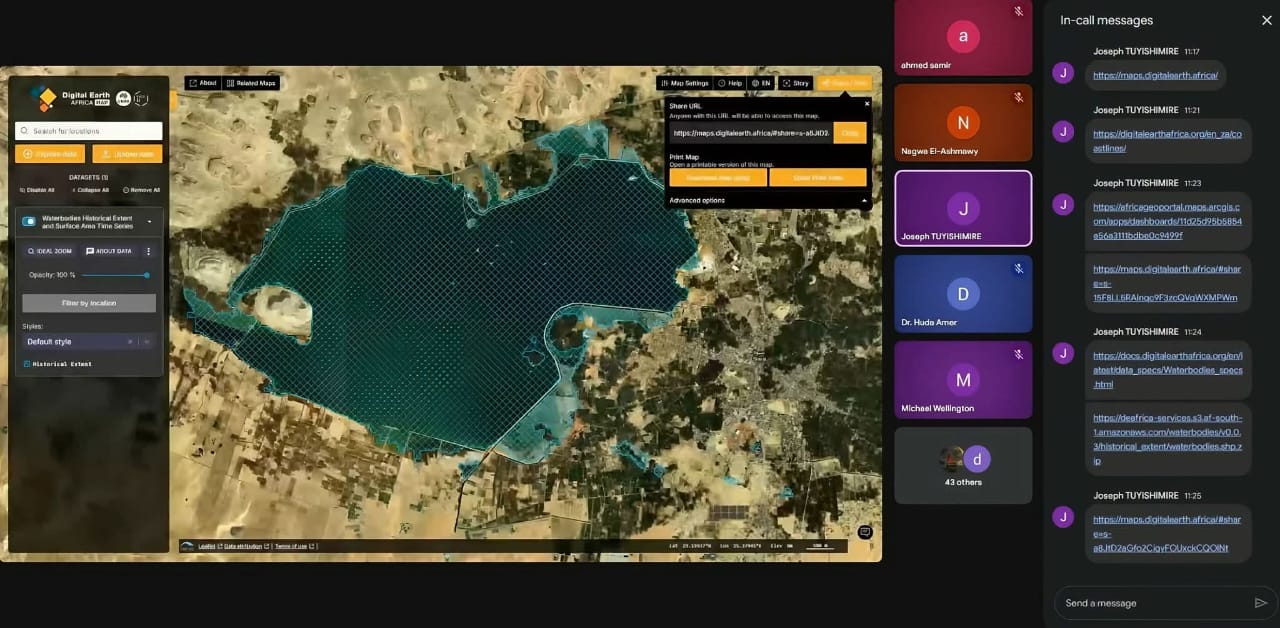1280x628 pixels.
Task: Open the three-dot layer options menu
Action: click(x=148, y=251)
